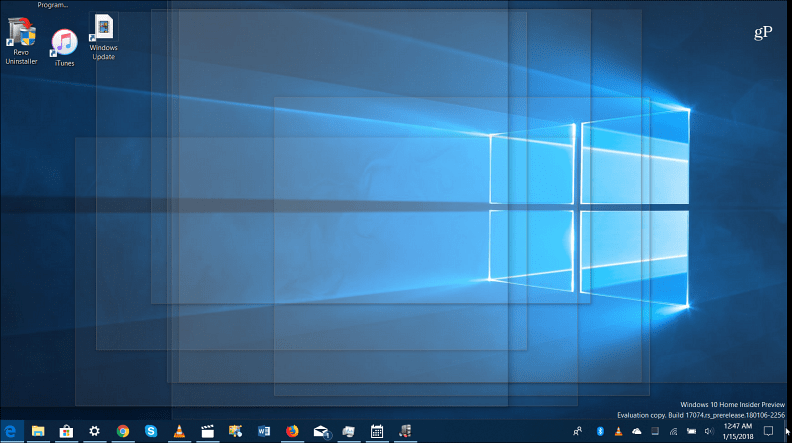
Task: Open the last pinned taskbar app icon
Action: 405,431
